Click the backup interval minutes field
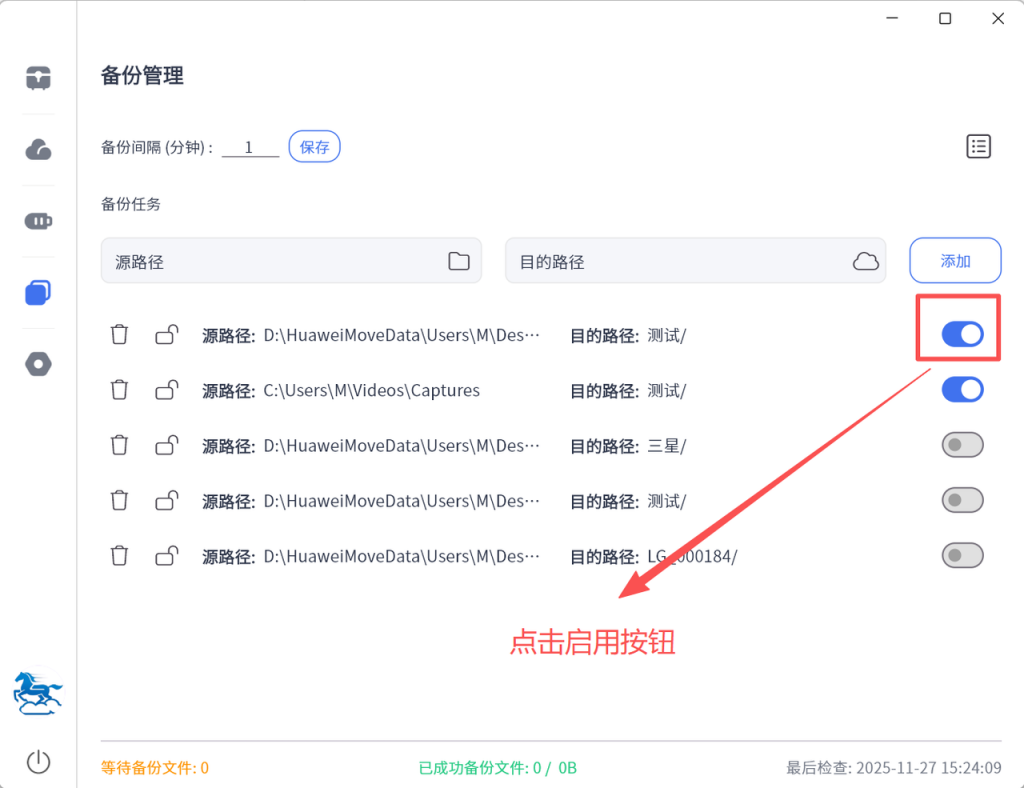The width and height of the screenshot is (1024, 788). pos(250,147)
